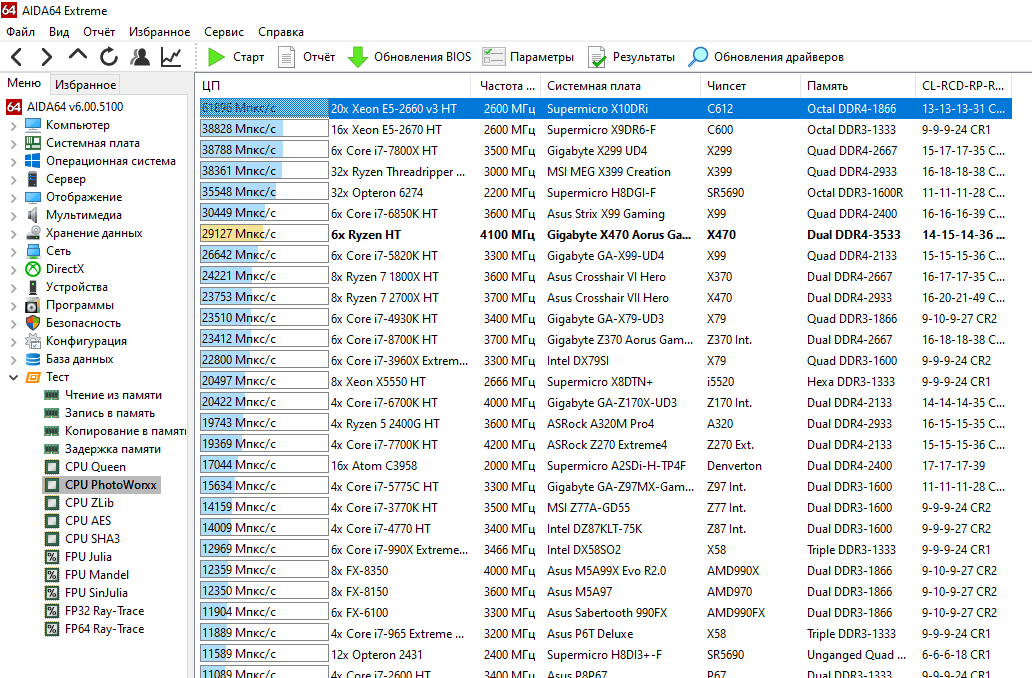Screen dimensions: 1032x678
Task: Open the Отчёт menu
Action: click(99, 32)
